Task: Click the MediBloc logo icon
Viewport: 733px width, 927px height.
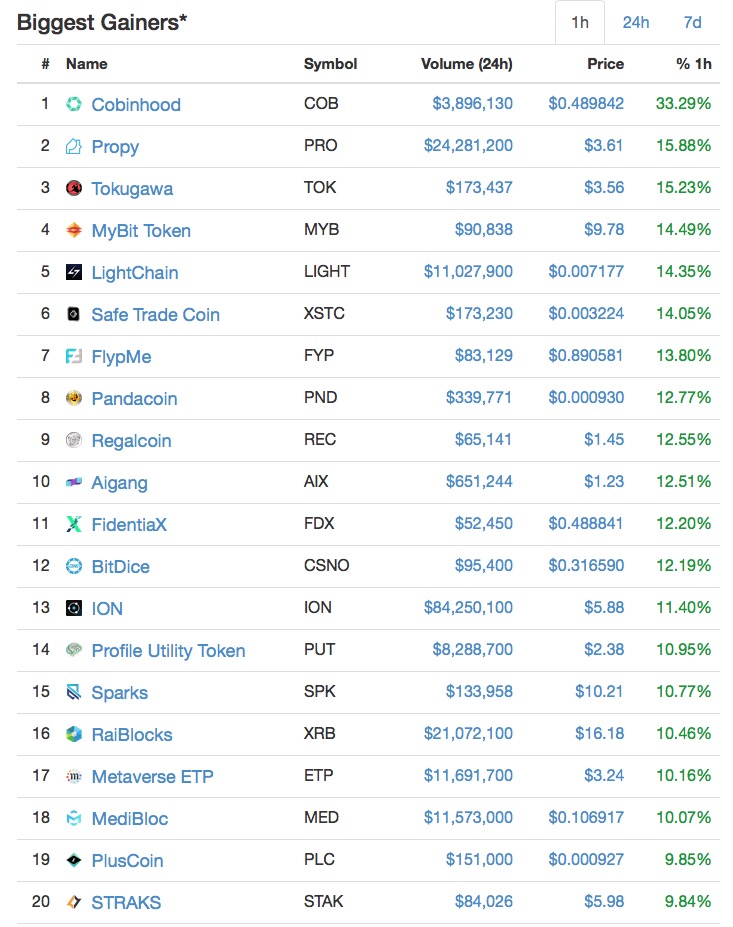Action: [74, 818]
